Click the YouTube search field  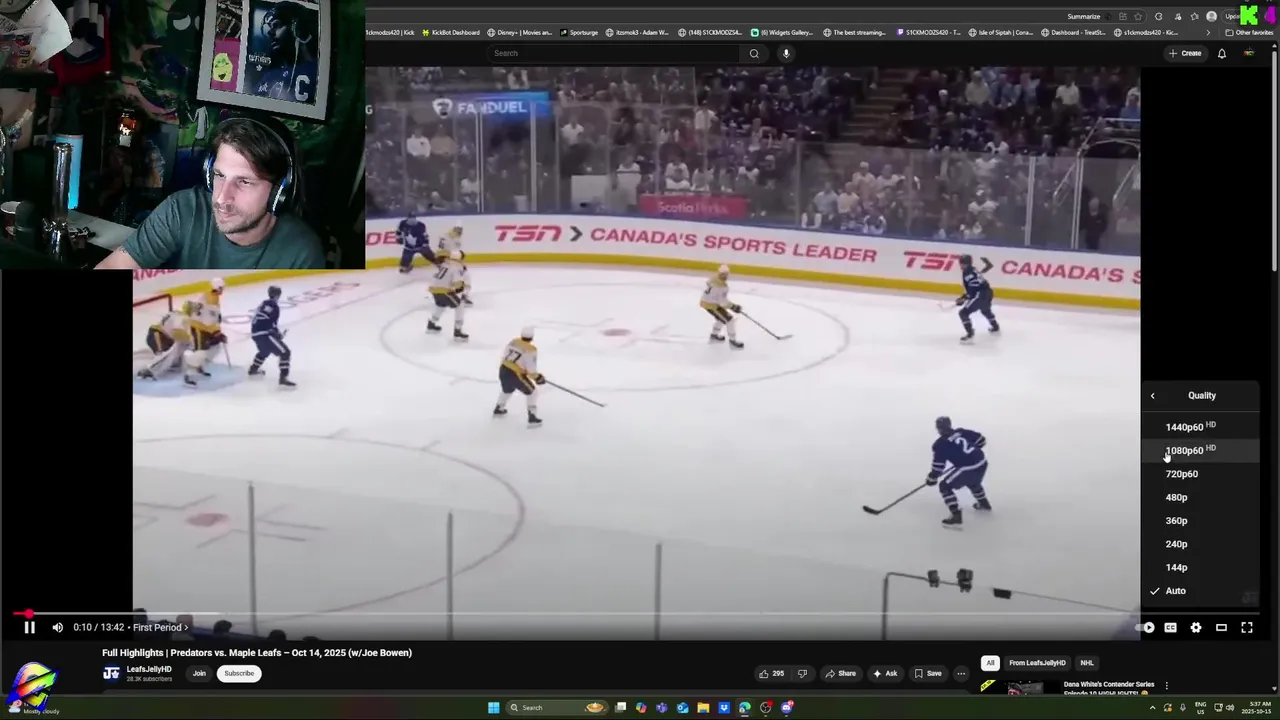(x=615, y=53)
